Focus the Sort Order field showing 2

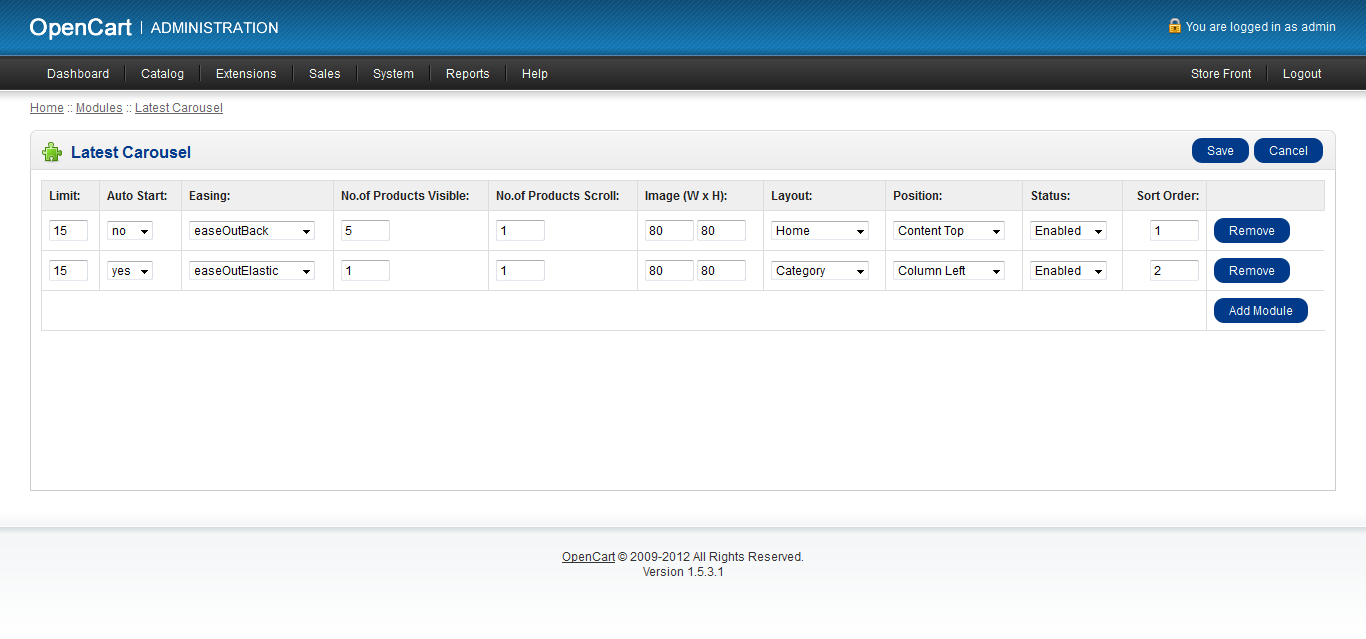1173,271
